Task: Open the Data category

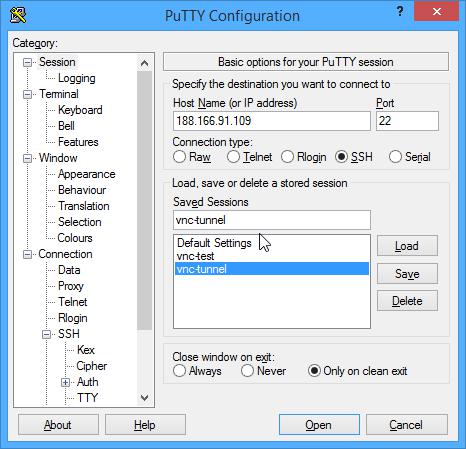Action: click(x=69, y=270)
